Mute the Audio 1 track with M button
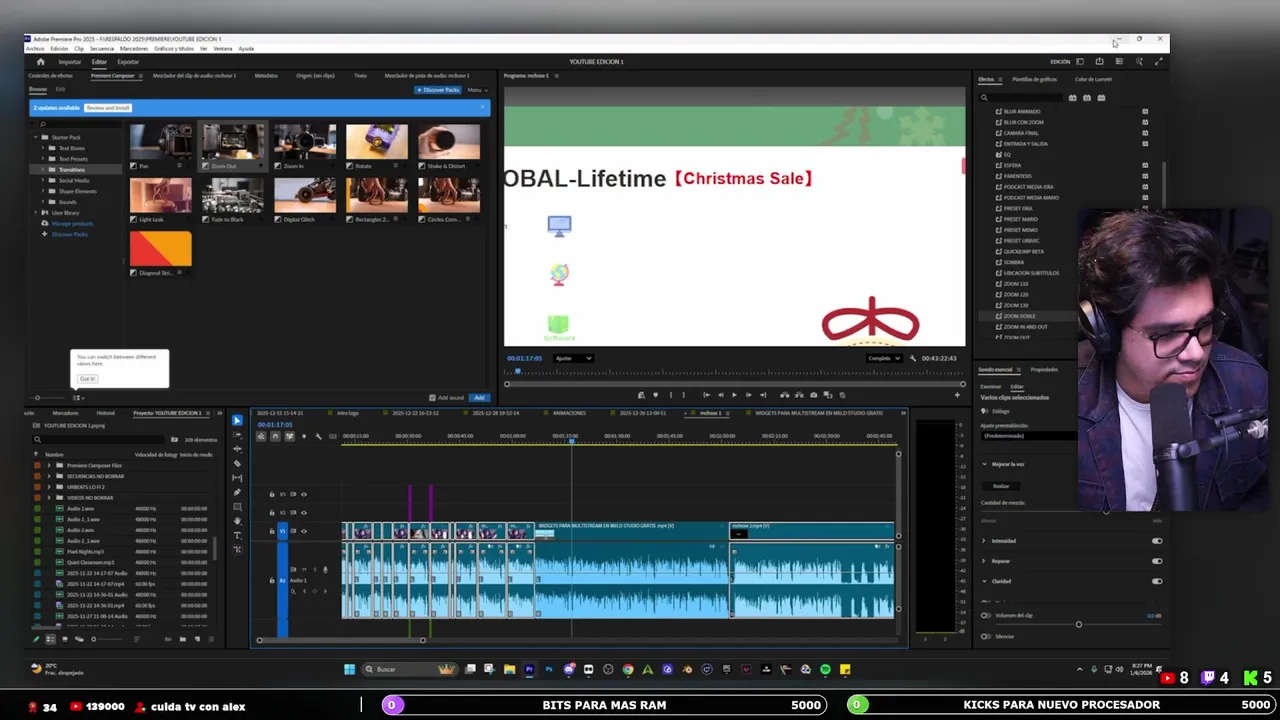This screenshot has width=1280, height=720. [304, 569]
